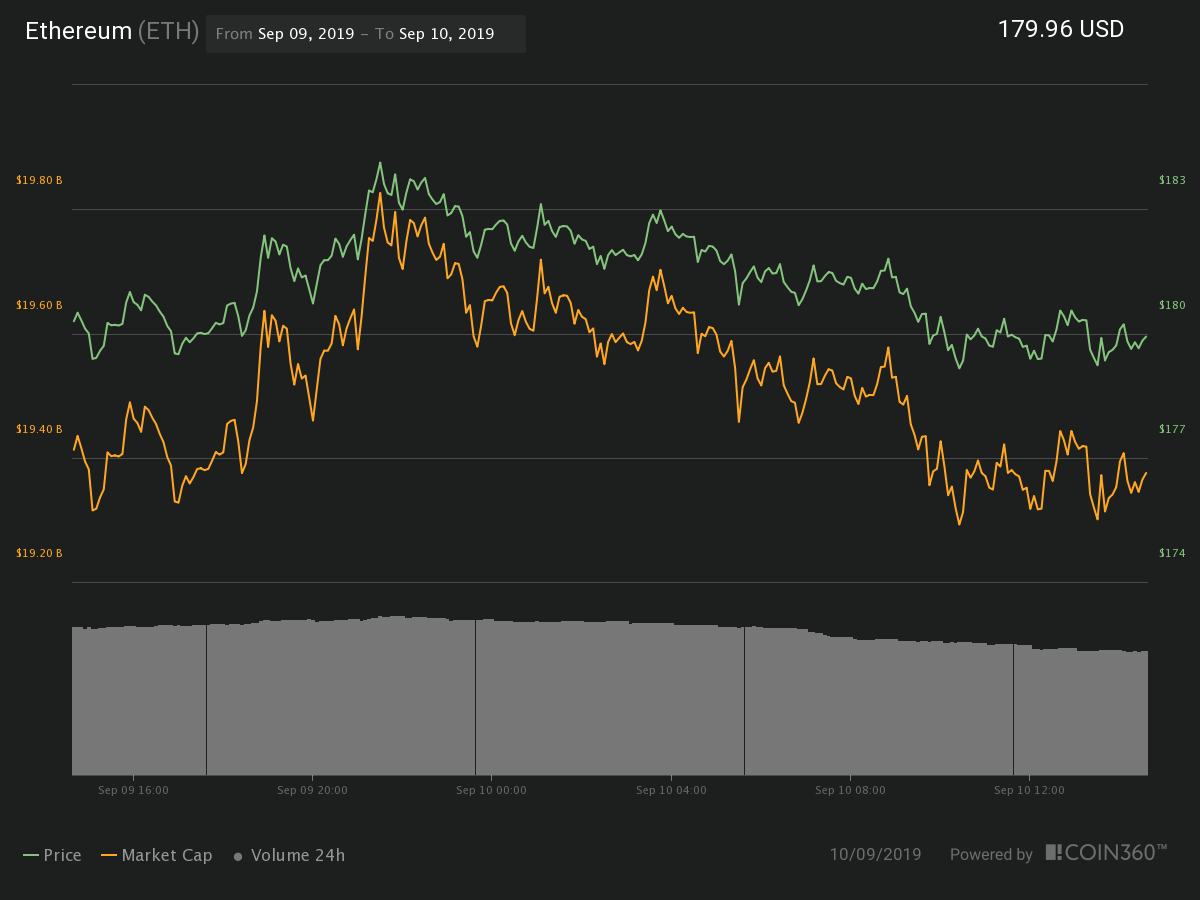Open the date range From-To selector
1200x900 pixels.
coord(366,33)
